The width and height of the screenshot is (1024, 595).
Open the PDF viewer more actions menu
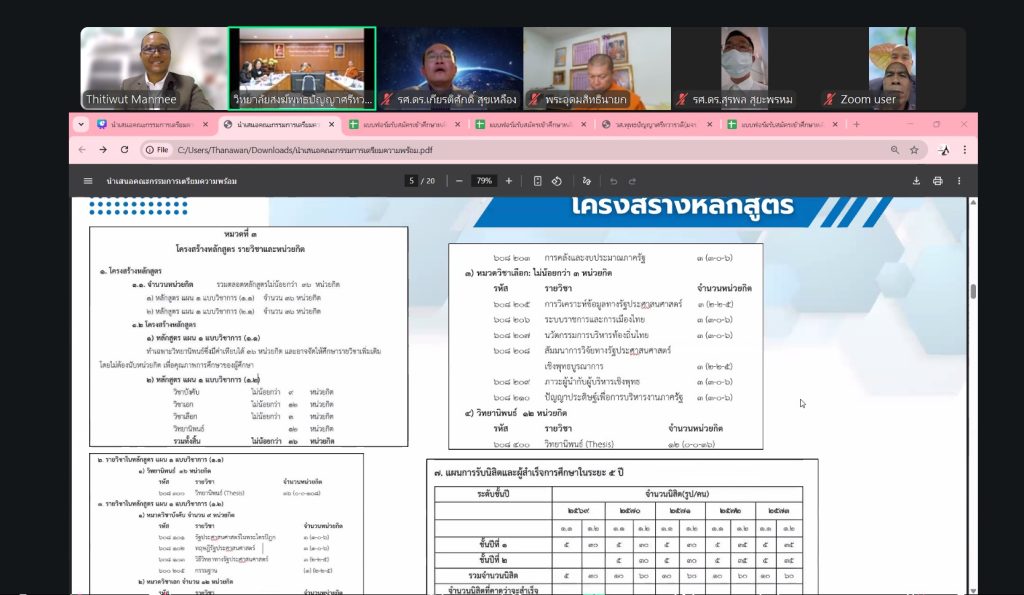960,181
